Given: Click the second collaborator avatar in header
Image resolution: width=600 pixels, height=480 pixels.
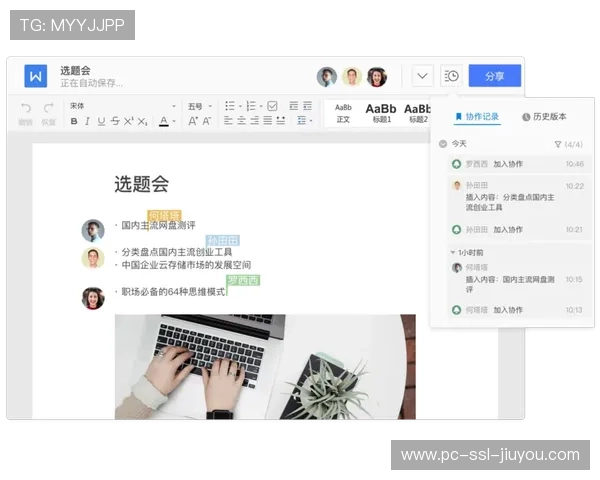Looking at the screenshot, I should tap(352, 77).
